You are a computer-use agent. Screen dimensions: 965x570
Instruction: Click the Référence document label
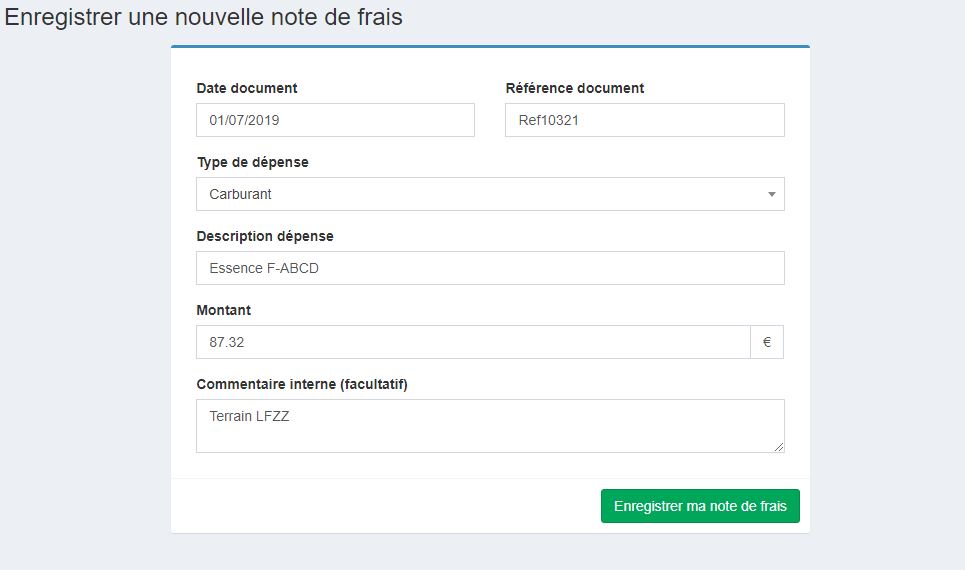click(x=575, y=88)
